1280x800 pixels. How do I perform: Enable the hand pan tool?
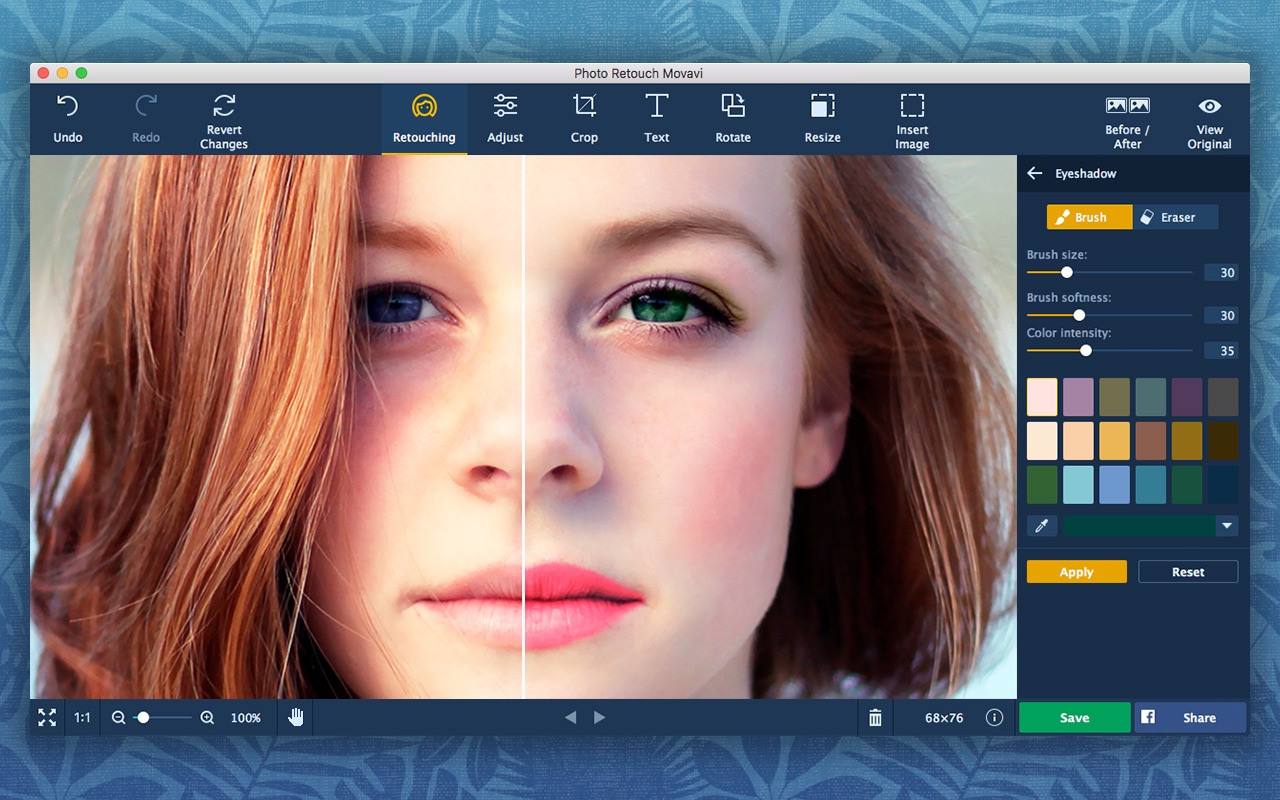pos(296,717)
